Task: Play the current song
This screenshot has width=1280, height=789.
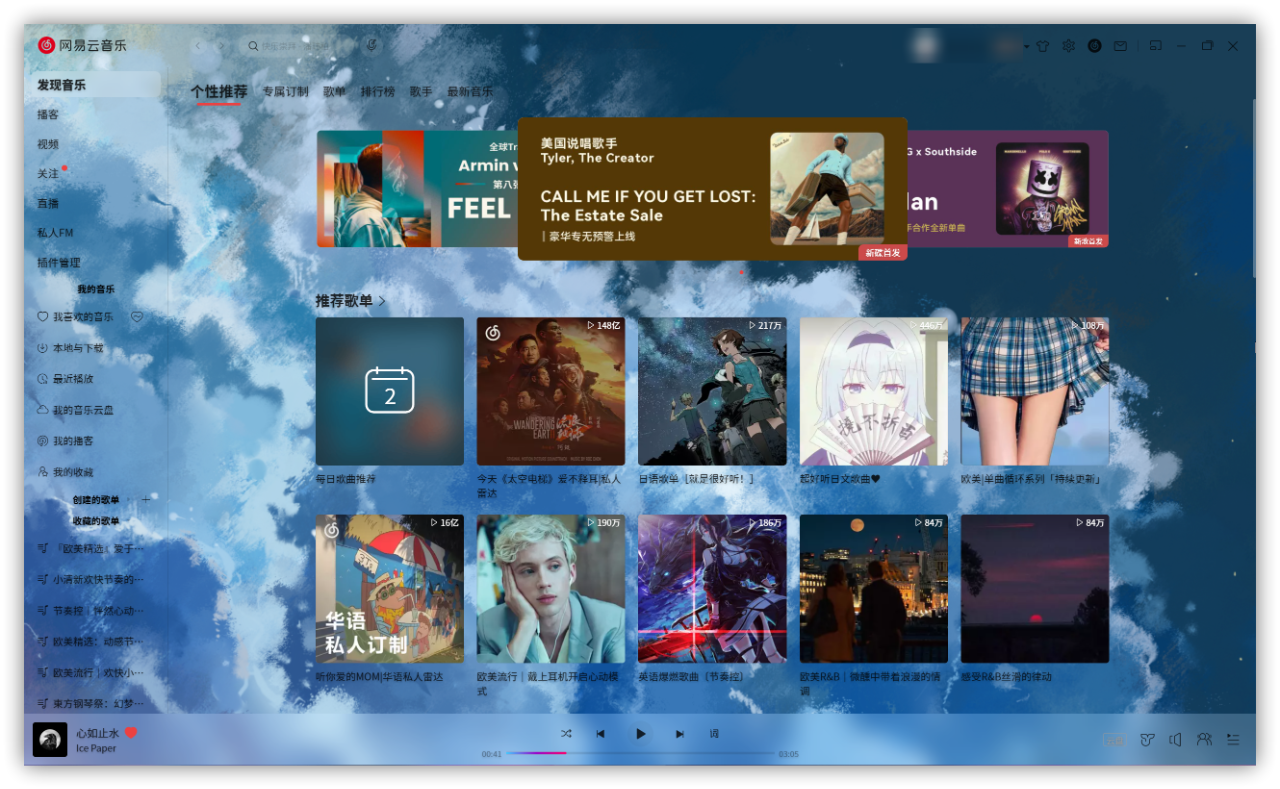Action: pyautogui.click(x=640, y=733)
